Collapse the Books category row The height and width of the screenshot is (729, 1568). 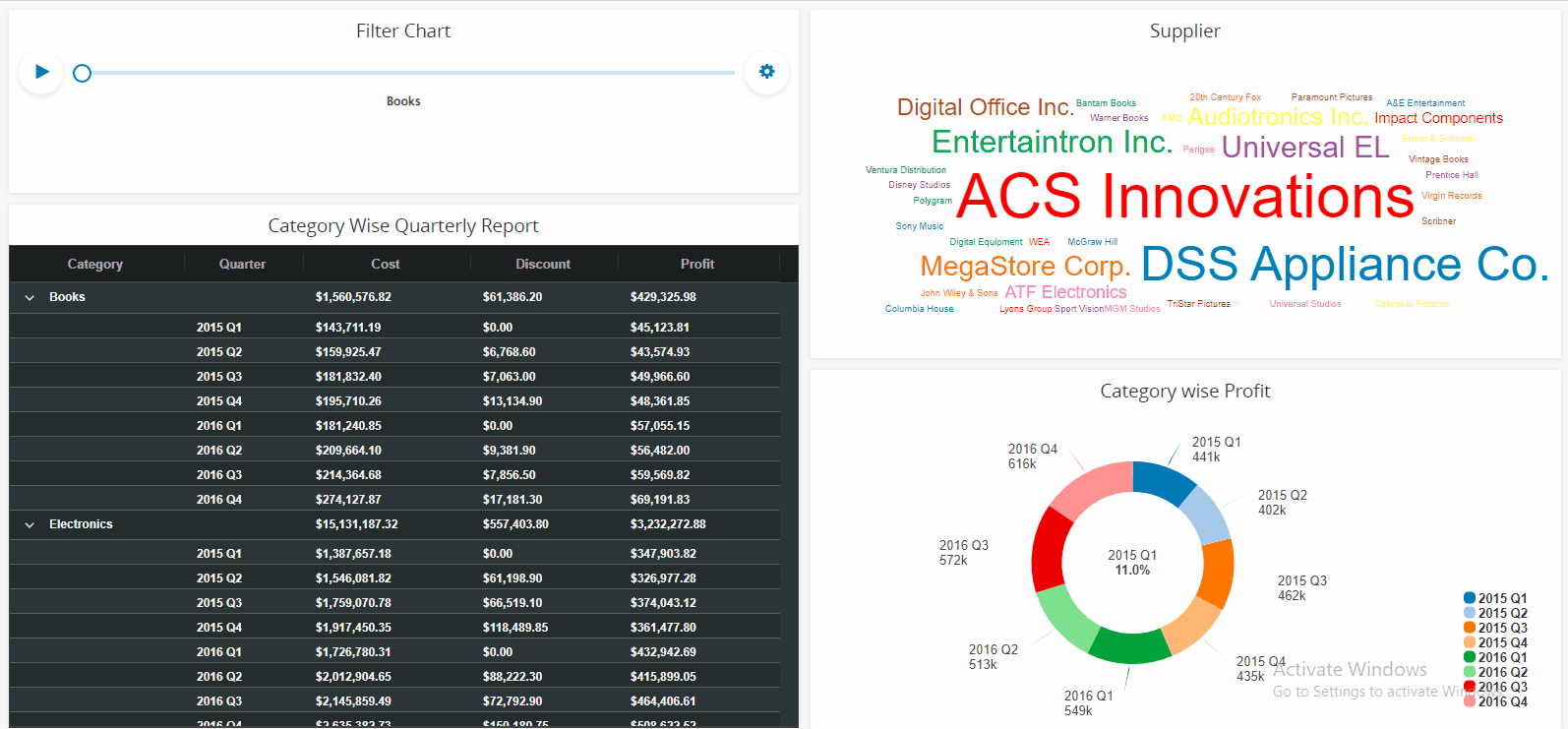[30, 297]
